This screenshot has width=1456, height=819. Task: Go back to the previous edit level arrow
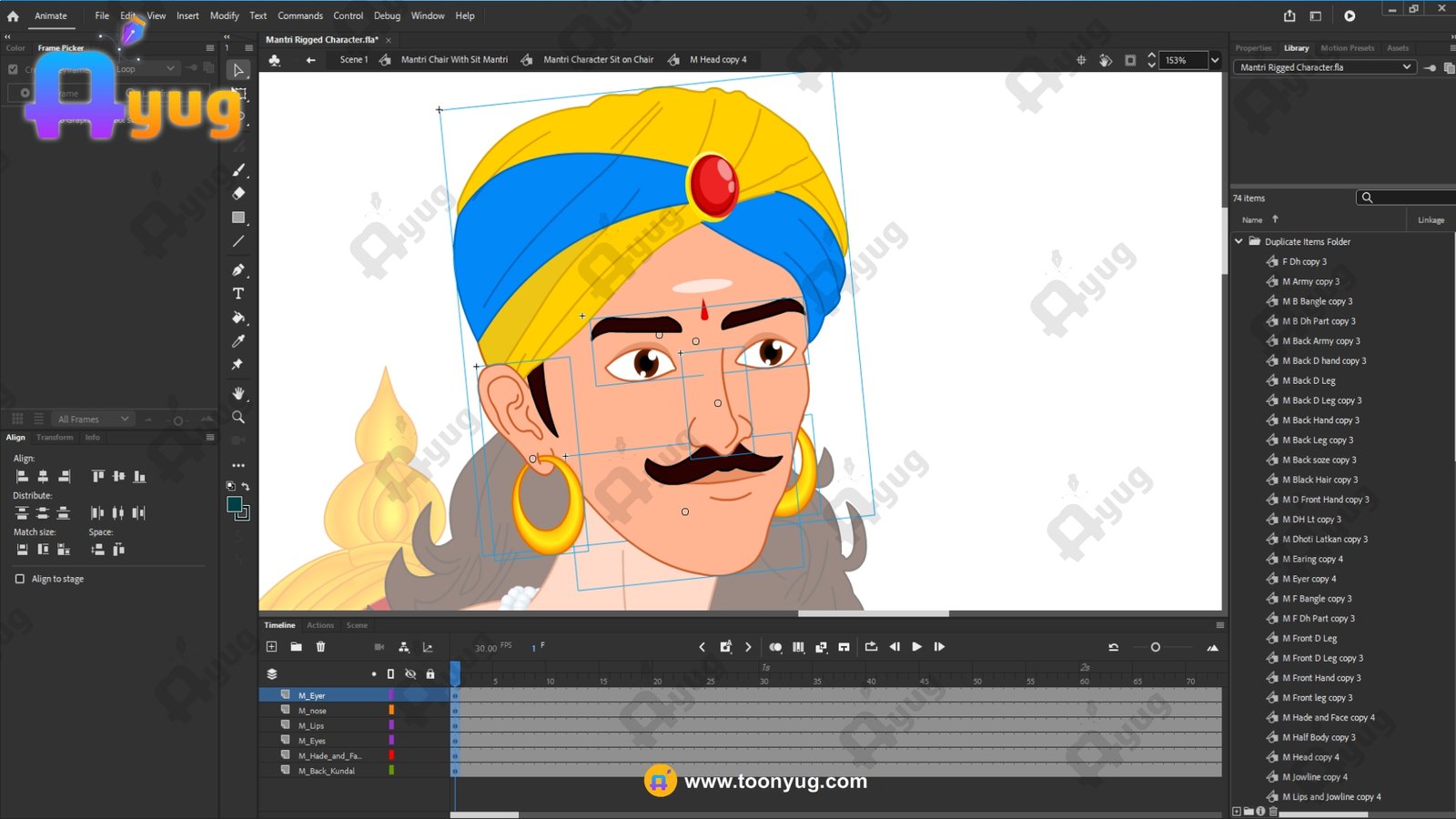310,60
